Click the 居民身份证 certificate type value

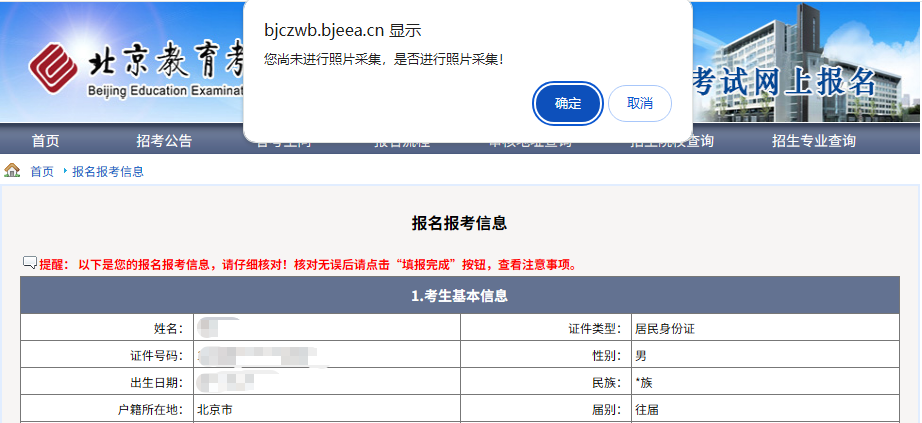coord(664,328)
